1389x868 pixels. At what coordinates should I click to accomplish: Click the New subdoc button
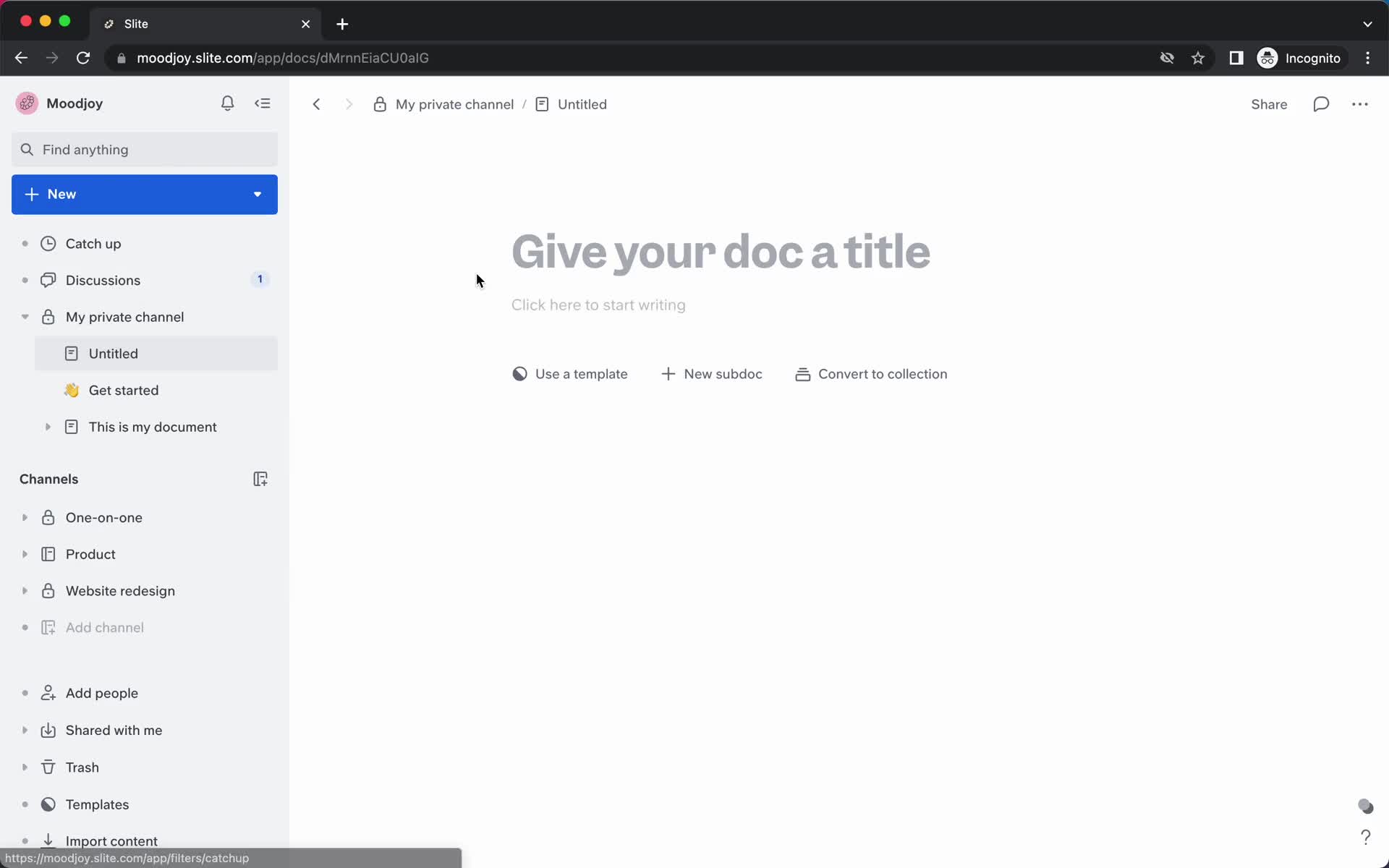coord(711,373)
